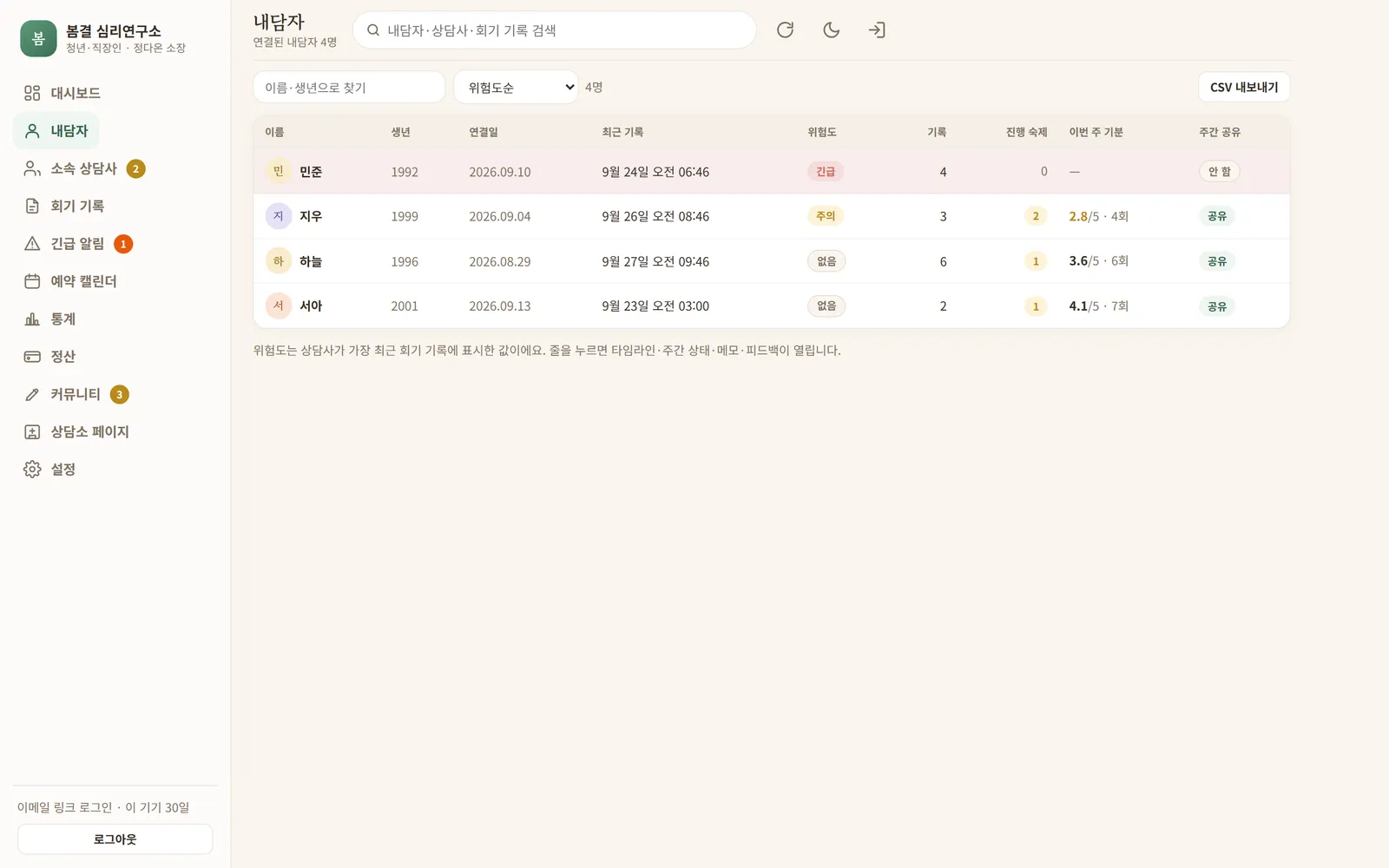Click the 3.6/5 · 6회 mood value
The height and width of the screenshot is (868, 1389).
(x=1098, y=261)
